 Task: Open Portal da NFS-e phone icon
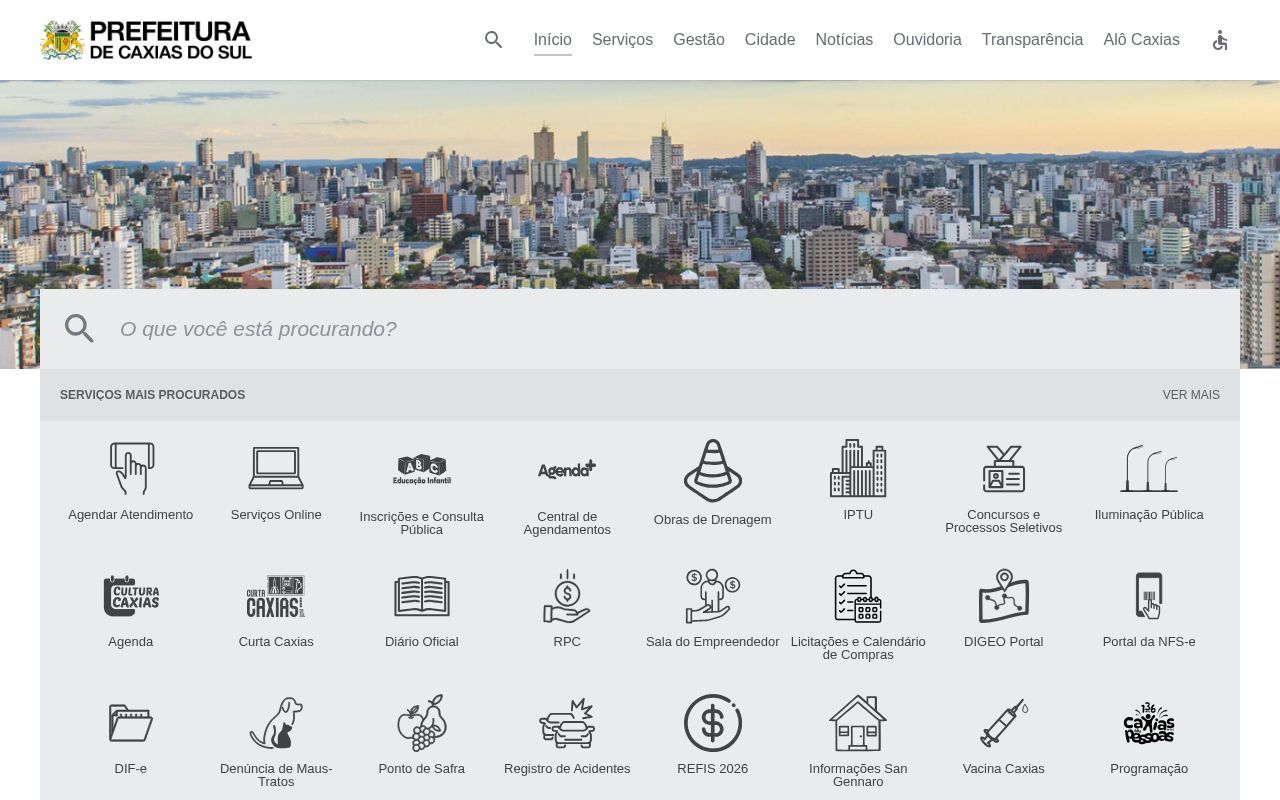pyautogui.click(x=1149, y=596)
